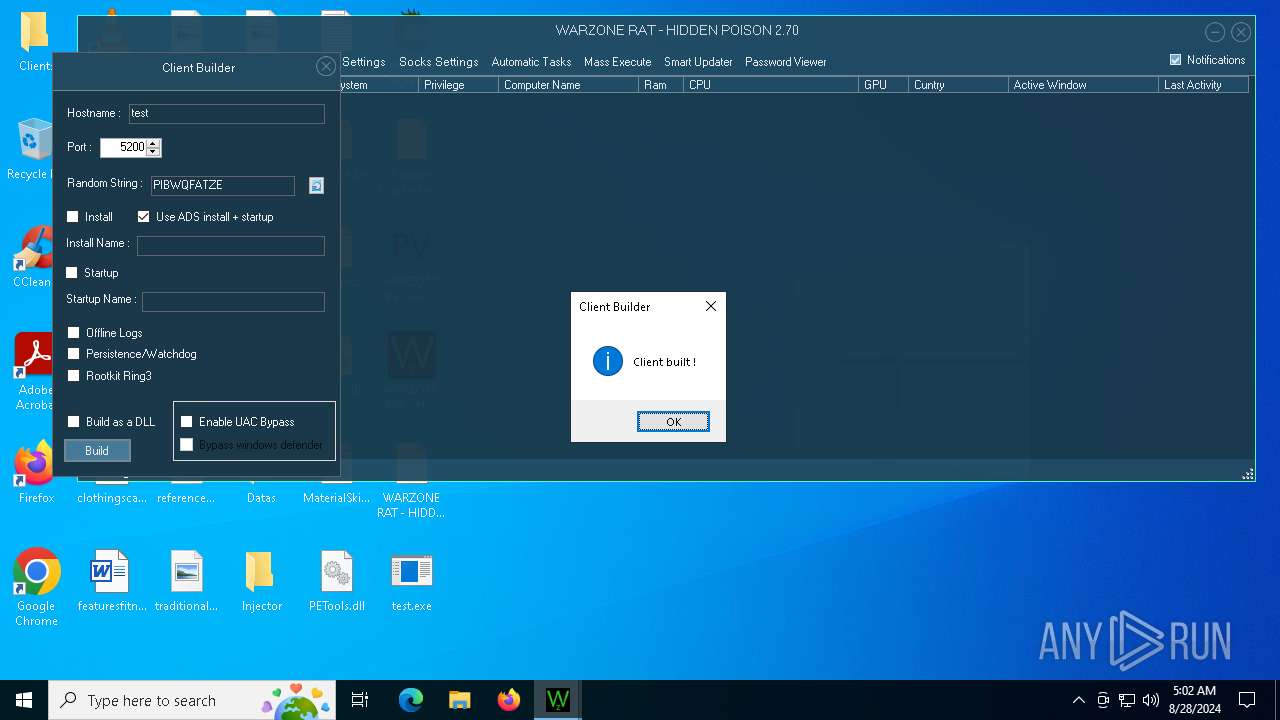The image size is (1280, 720).
Task: Open the Socks Settings menu
Action: click(438, 62)
